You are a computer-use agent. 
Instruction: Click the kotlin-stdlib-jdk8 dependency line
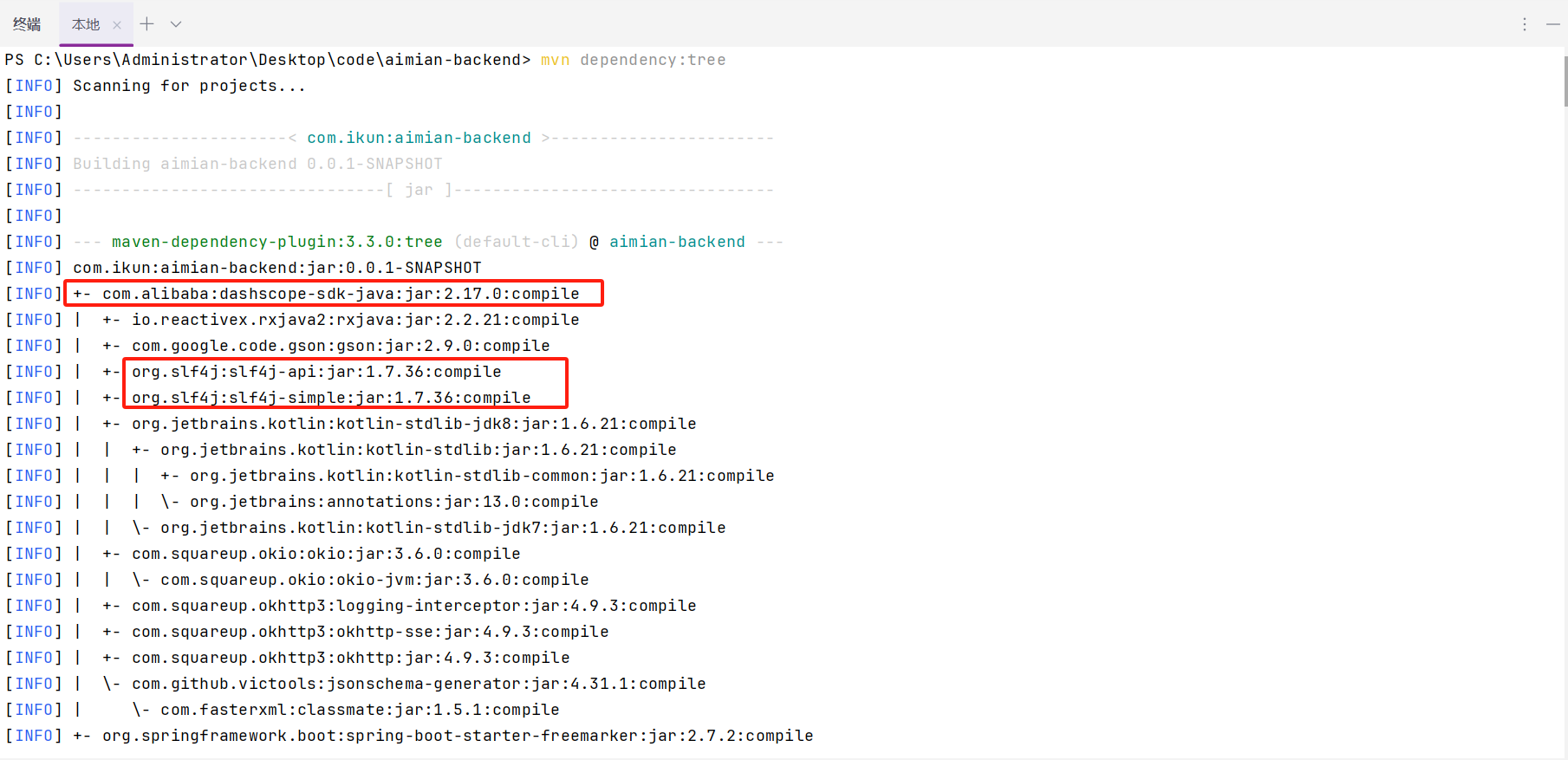pos(413,424)
